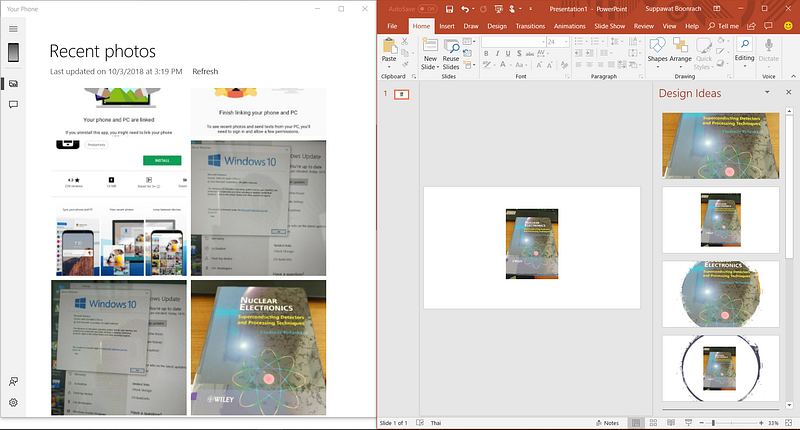Open the Messages section in Your Phone sidebar
This screenshot has width=800, height=430.
(13, 104)
